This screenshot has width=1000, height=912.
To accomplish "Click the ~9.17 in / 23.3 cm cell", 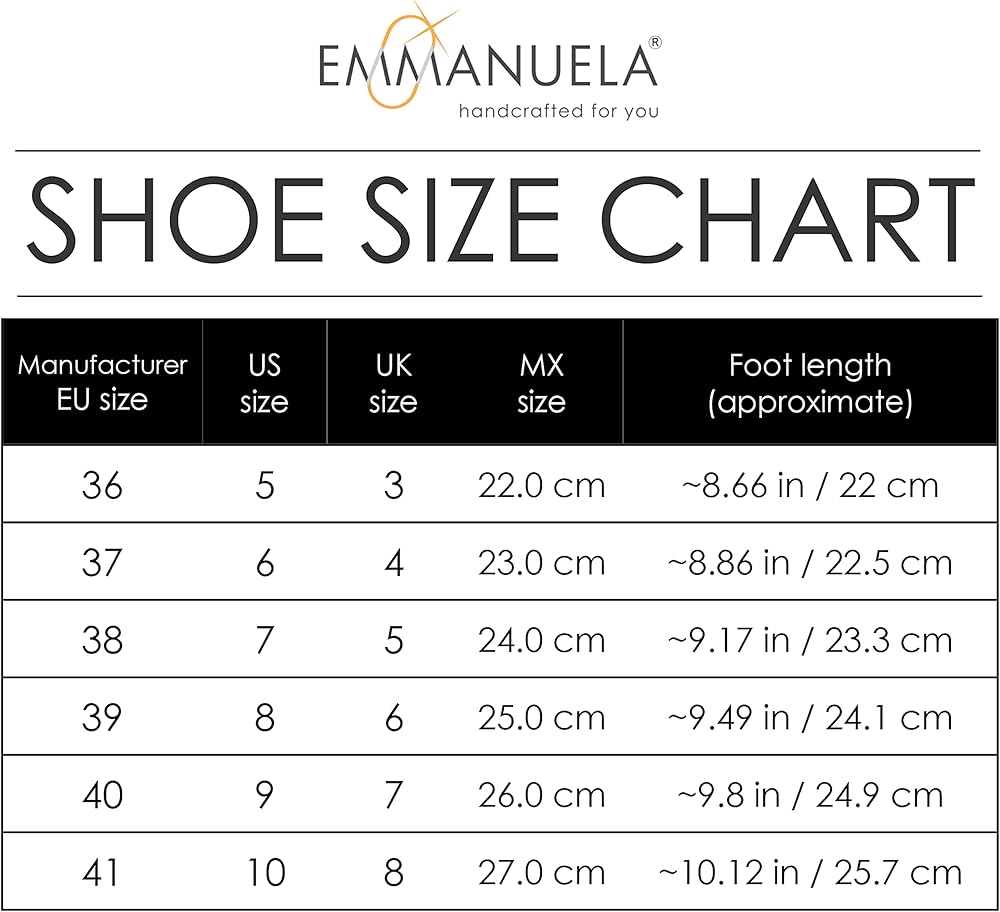I will pos(809,640).
